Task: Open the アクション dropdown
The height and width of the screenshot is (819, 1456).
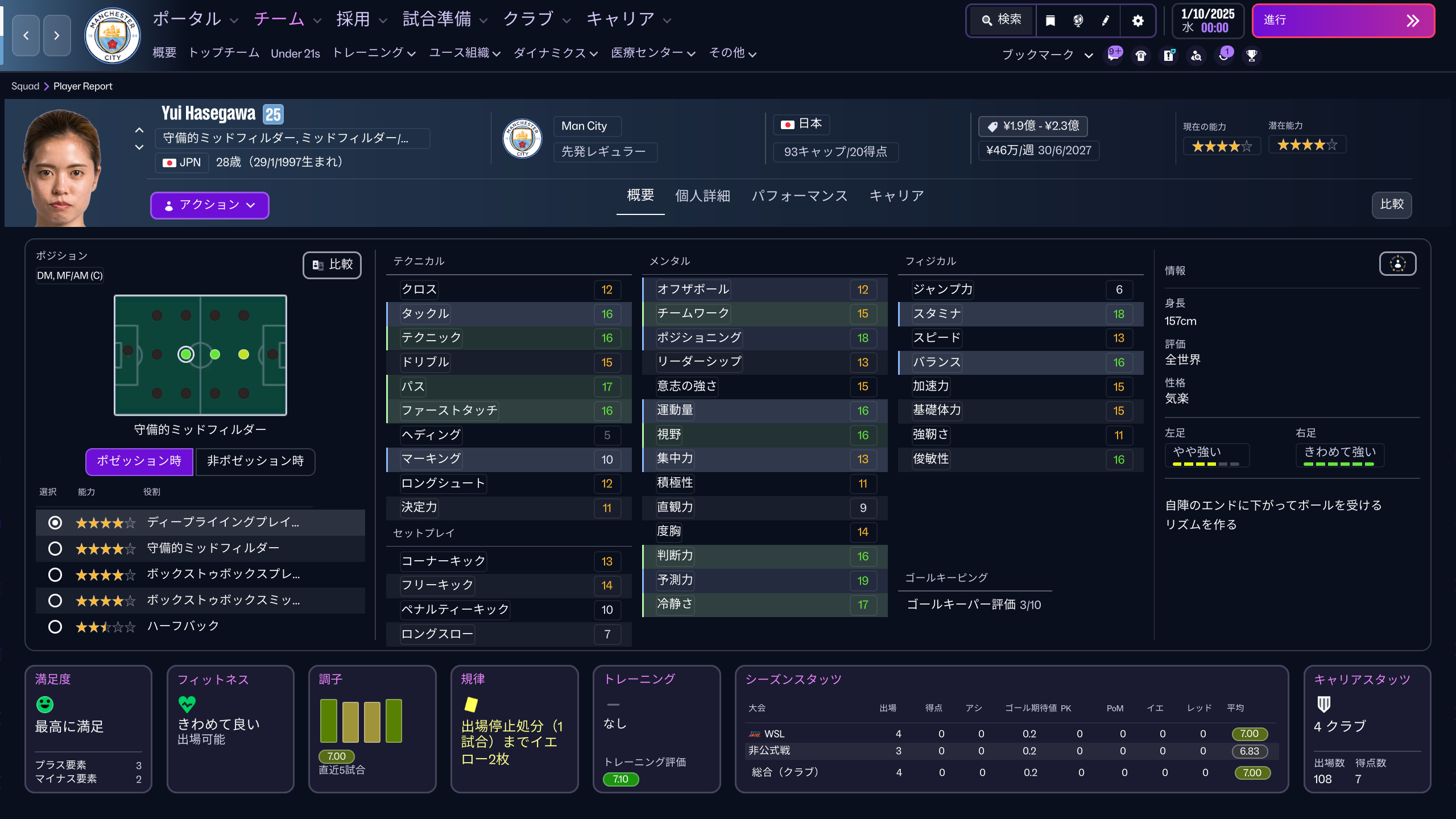Action: point(209,205)
